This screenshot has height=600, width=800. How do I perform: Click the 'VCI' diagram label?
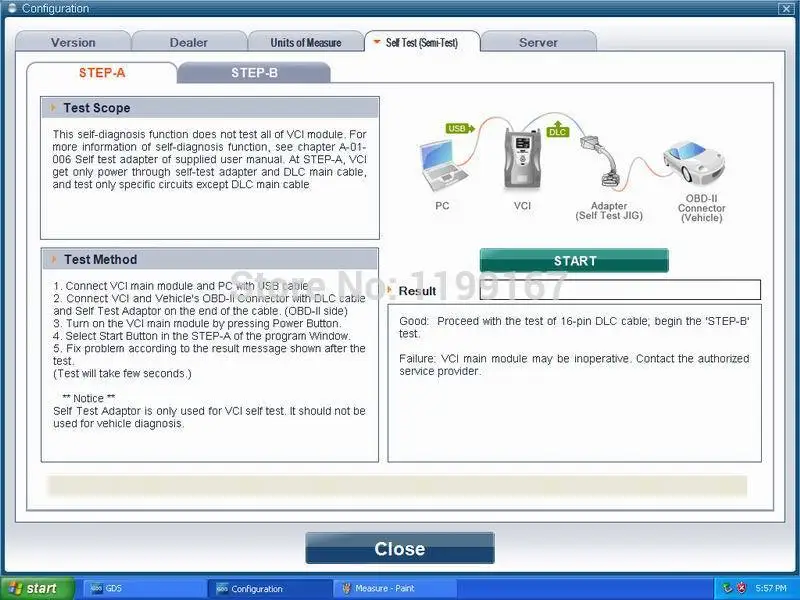(x=522, y=206)
